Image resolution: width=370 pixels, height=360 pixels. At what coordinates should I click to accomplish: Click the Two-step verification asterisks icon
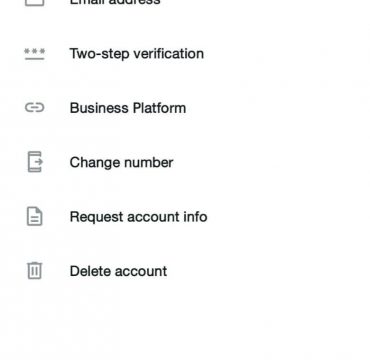pyautogui.click(x=35, y=54)
